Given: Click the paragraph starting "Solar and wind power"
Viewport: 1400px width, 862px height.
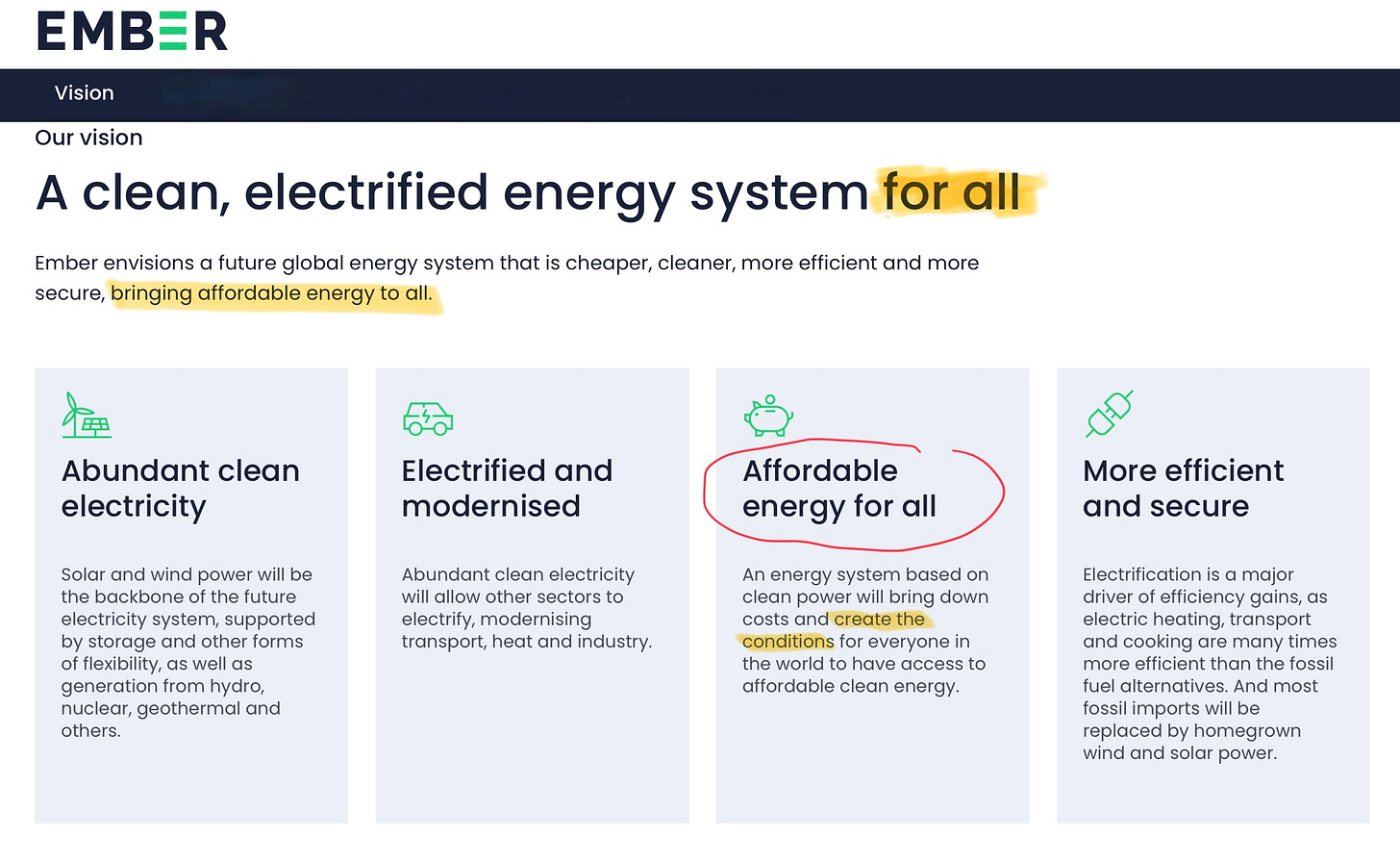Looking at the screenshot, I should (x=188, y=652).
